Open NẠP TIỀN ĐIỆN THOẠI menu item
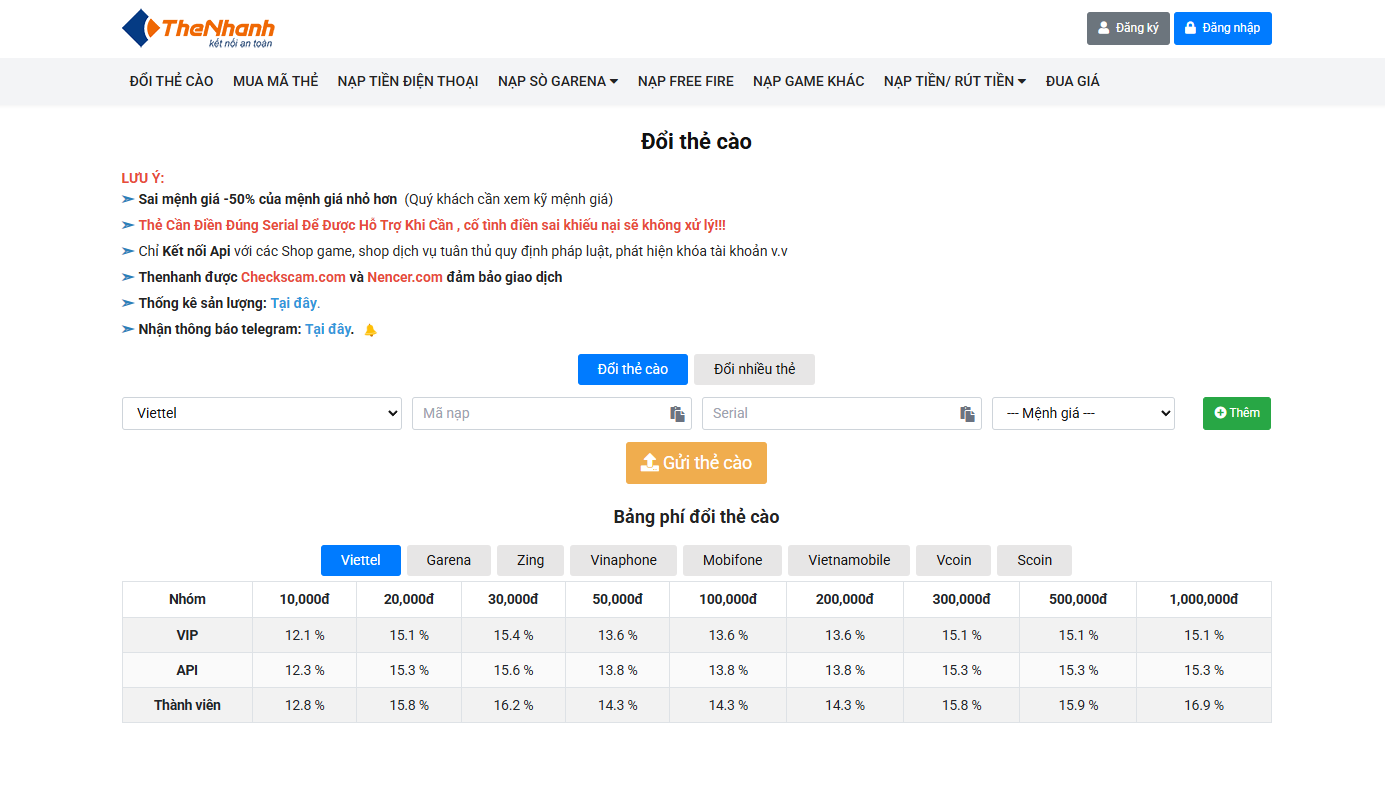This screenshot has height=791, width=1385. point(408,81)
